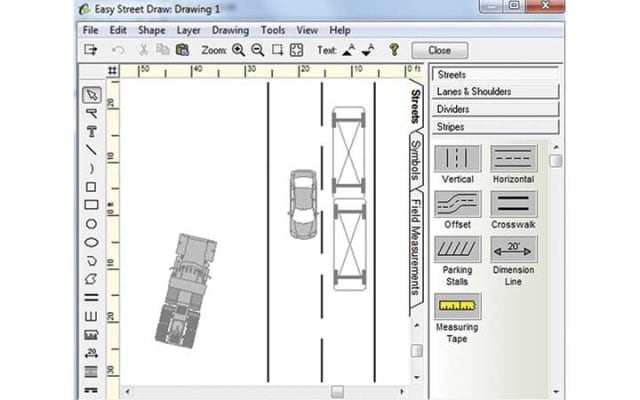Pick the Measuring Tape symbol
The image size is (640, 400).
tap(458, 307)
